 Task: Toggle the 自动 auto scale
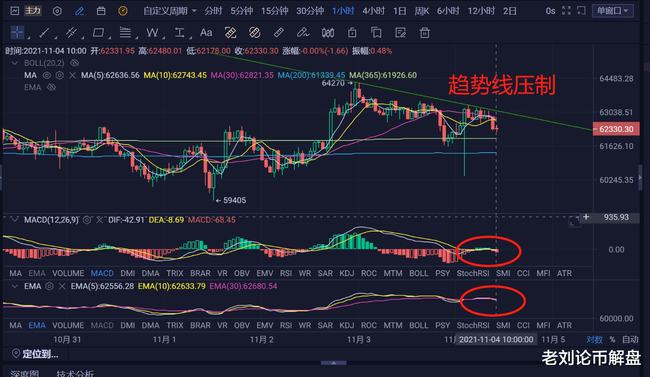tap(630, 340)
